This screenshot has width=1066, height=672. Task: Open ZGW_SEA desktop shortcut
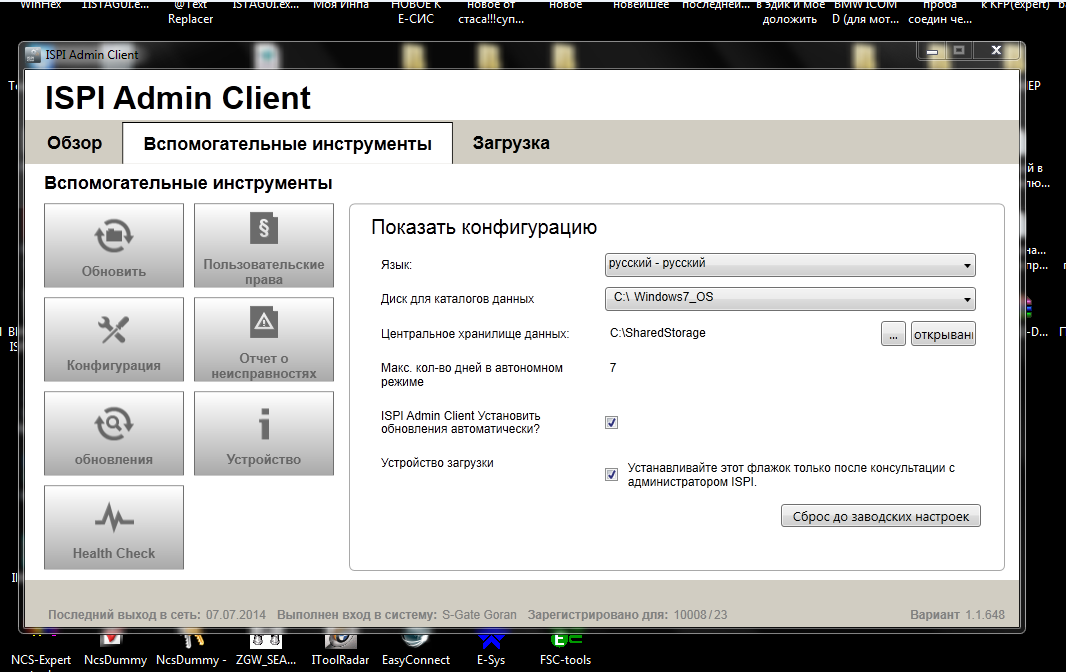click(266, 650)
